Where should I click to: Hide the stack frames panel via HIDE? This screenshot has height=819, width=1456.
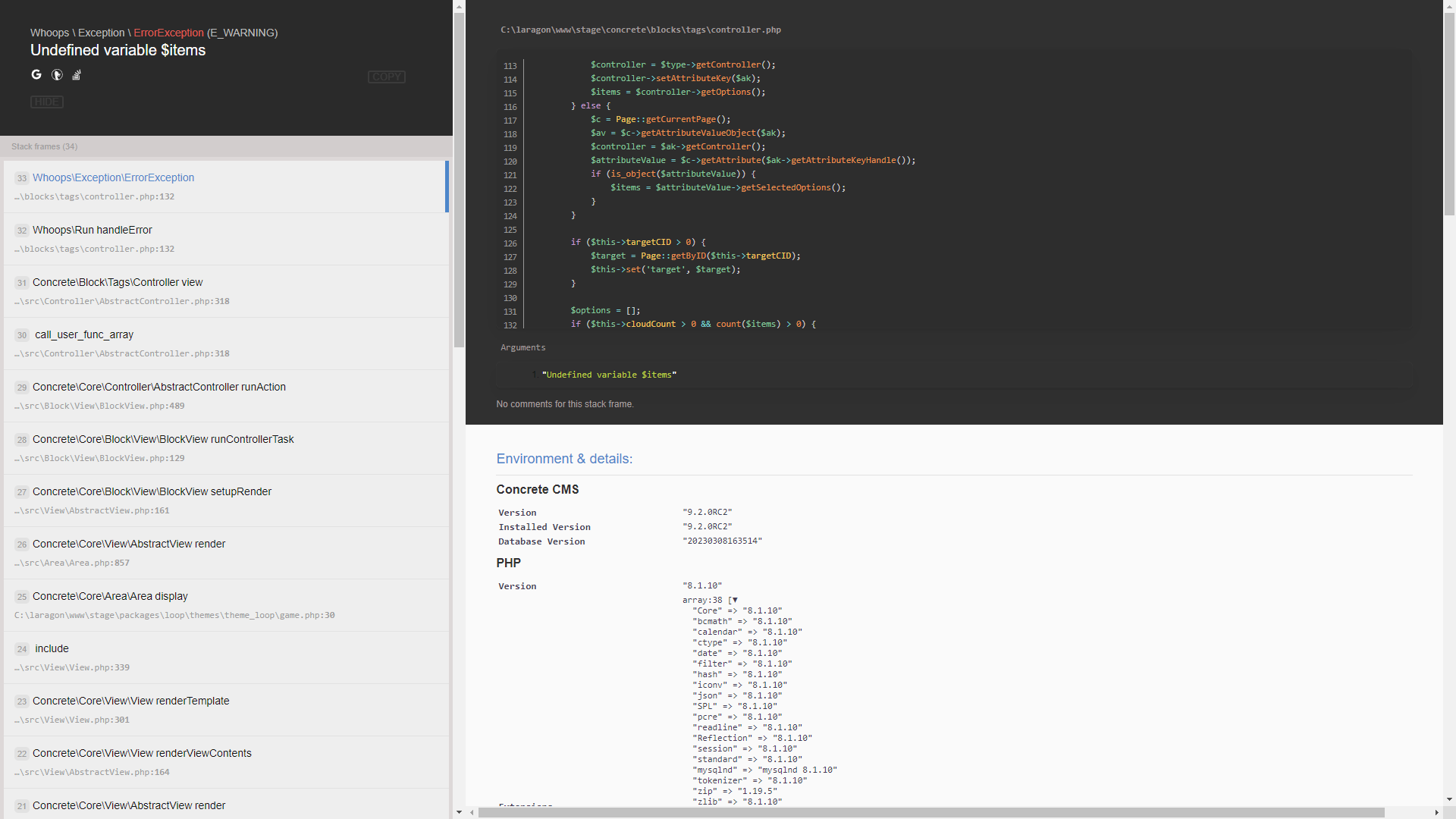point(46,102)
